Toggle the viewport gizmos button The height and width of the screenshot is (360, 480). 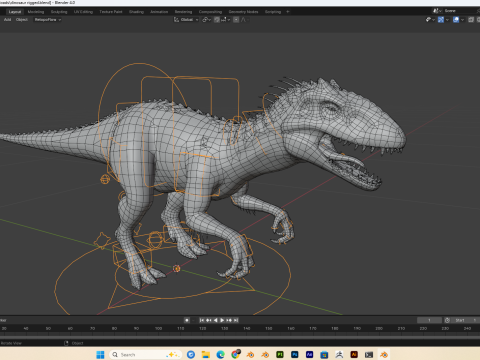[441, 20]
